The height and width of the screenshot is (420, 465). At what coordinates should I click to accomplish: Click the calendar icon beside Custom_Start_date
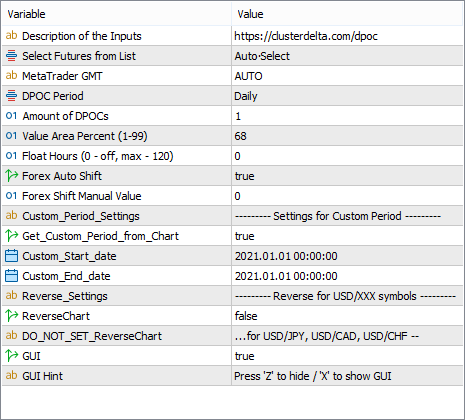(11, 256)
